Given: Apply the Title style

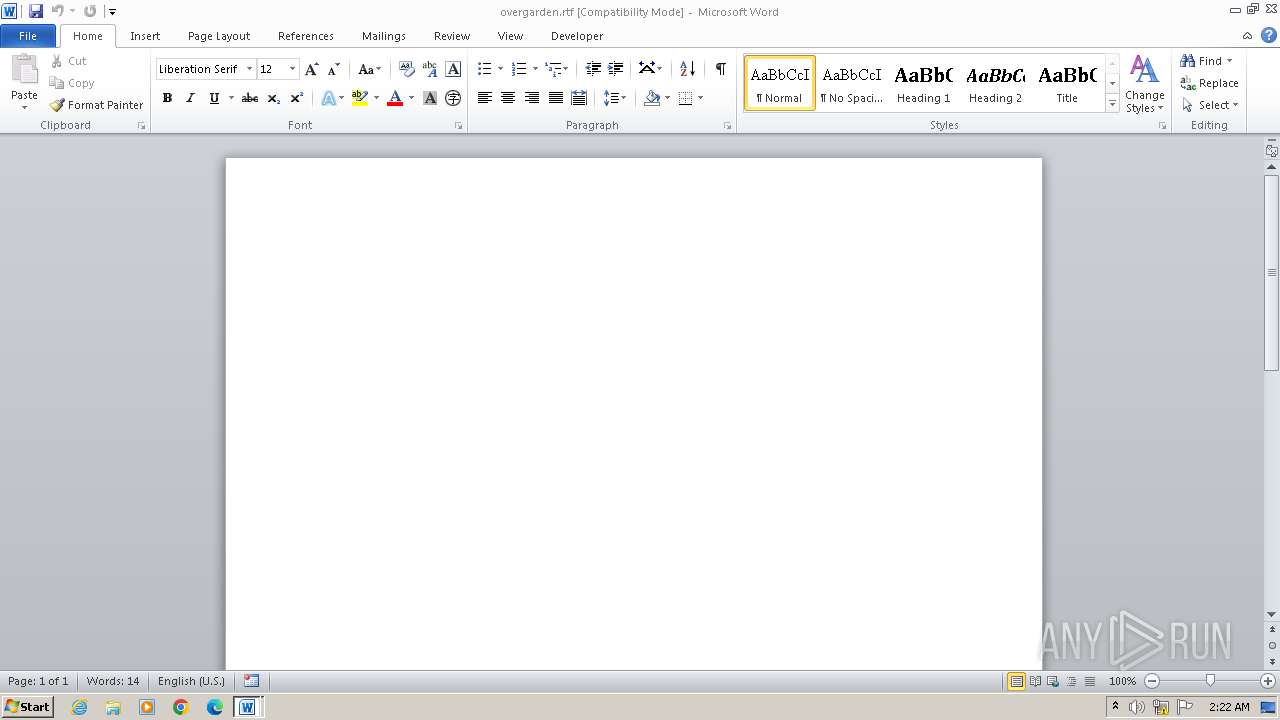Looking at the screenshot, I should pyautogui.click(x=1067, y=83).
